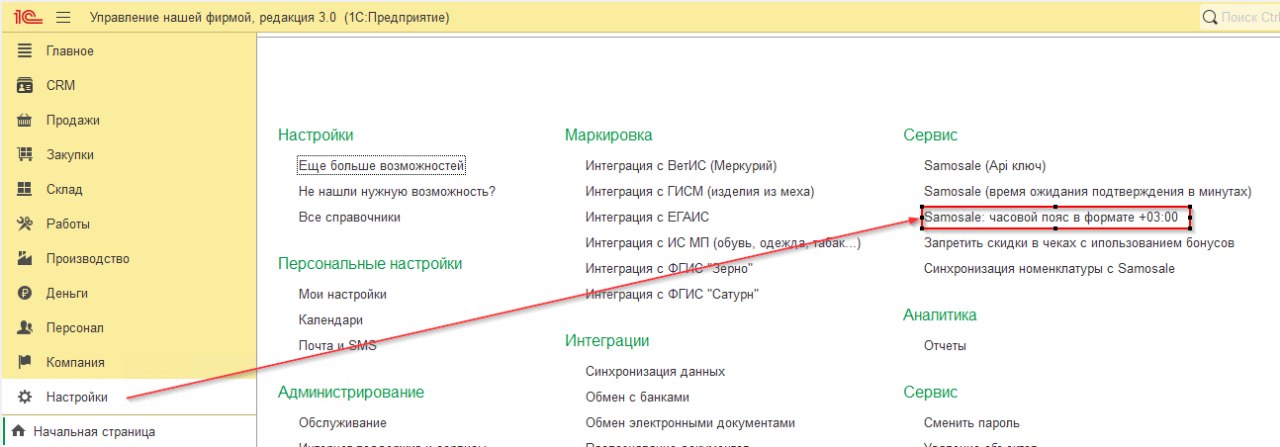Open Обмен электронными документами link
The width and height of the screenshot is (1280, 447).
coord(690,423)
